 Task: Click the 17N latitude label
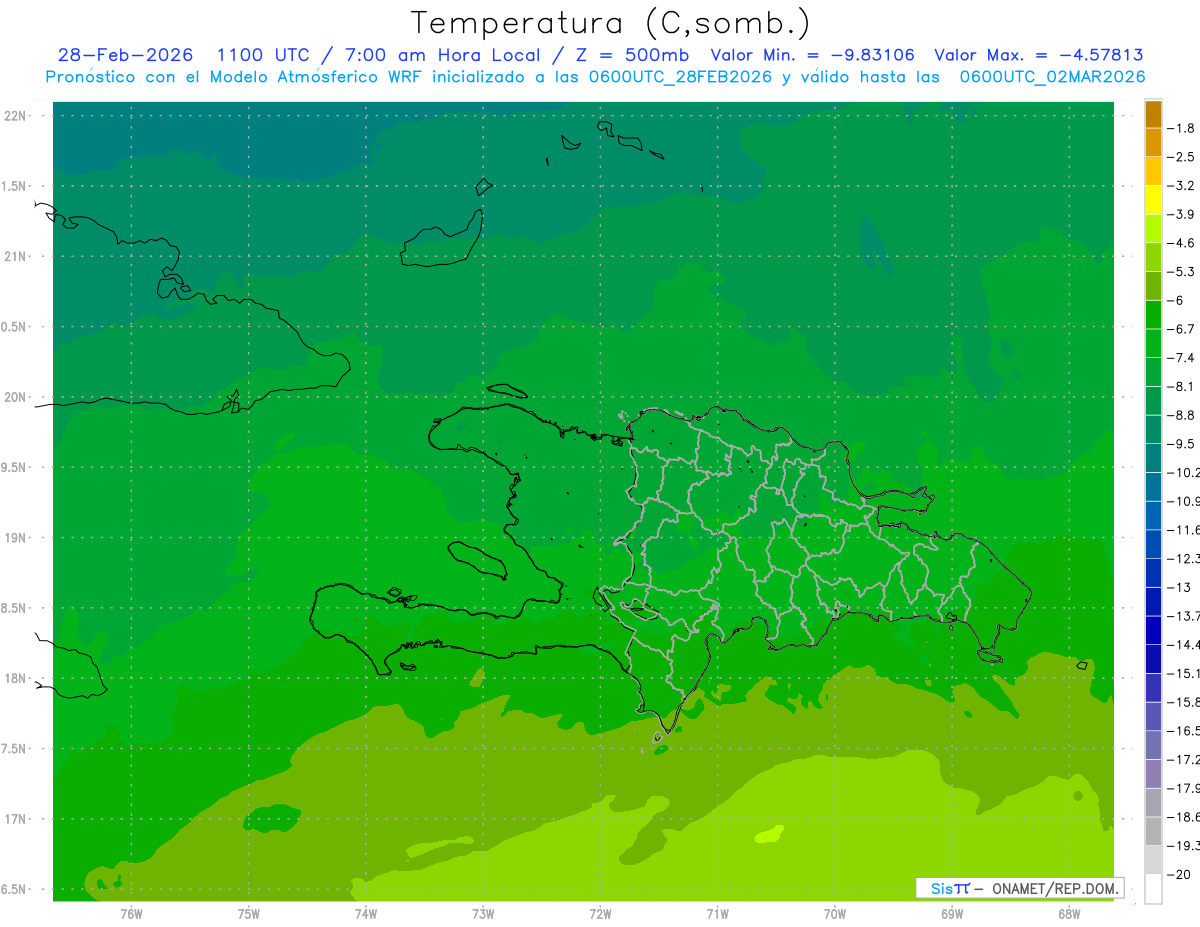pos(16,819)
